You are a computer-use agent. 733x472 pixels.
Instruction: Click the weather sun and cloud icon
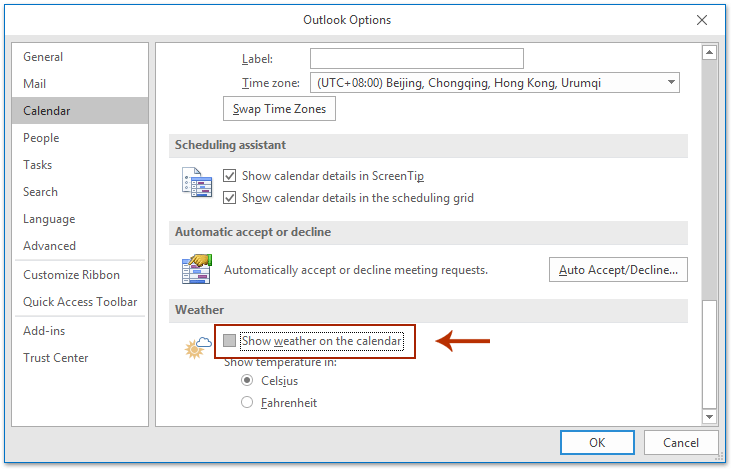198,347
